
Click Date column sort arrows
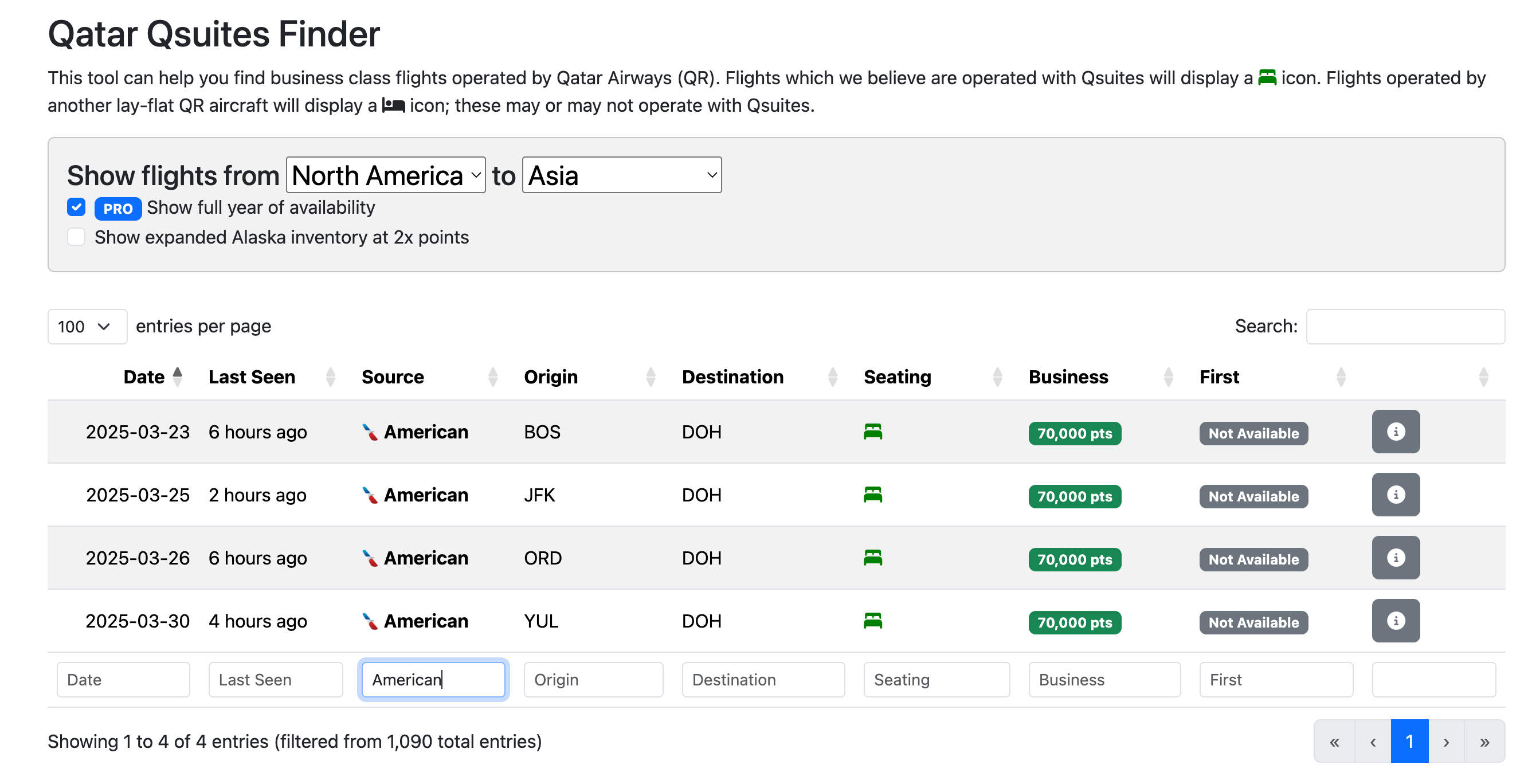(177, 377)
